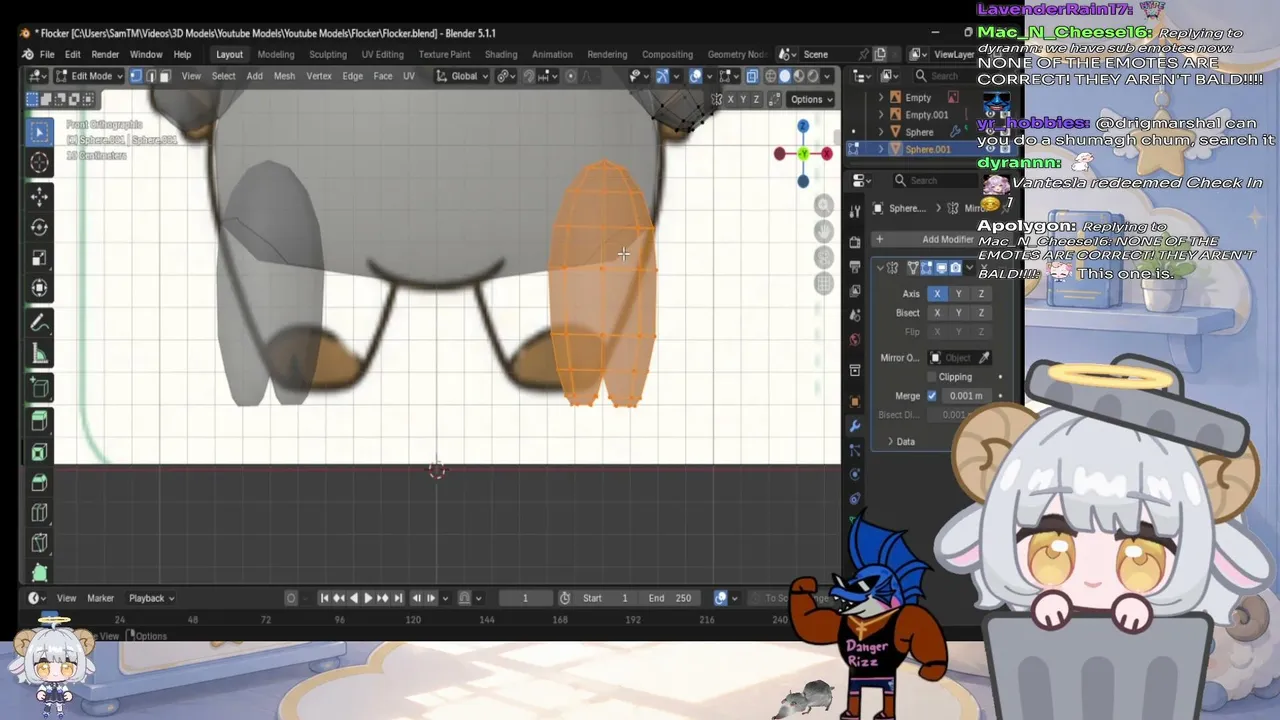Switch perspective/orthographic view via grid icon

click(823, 283)
